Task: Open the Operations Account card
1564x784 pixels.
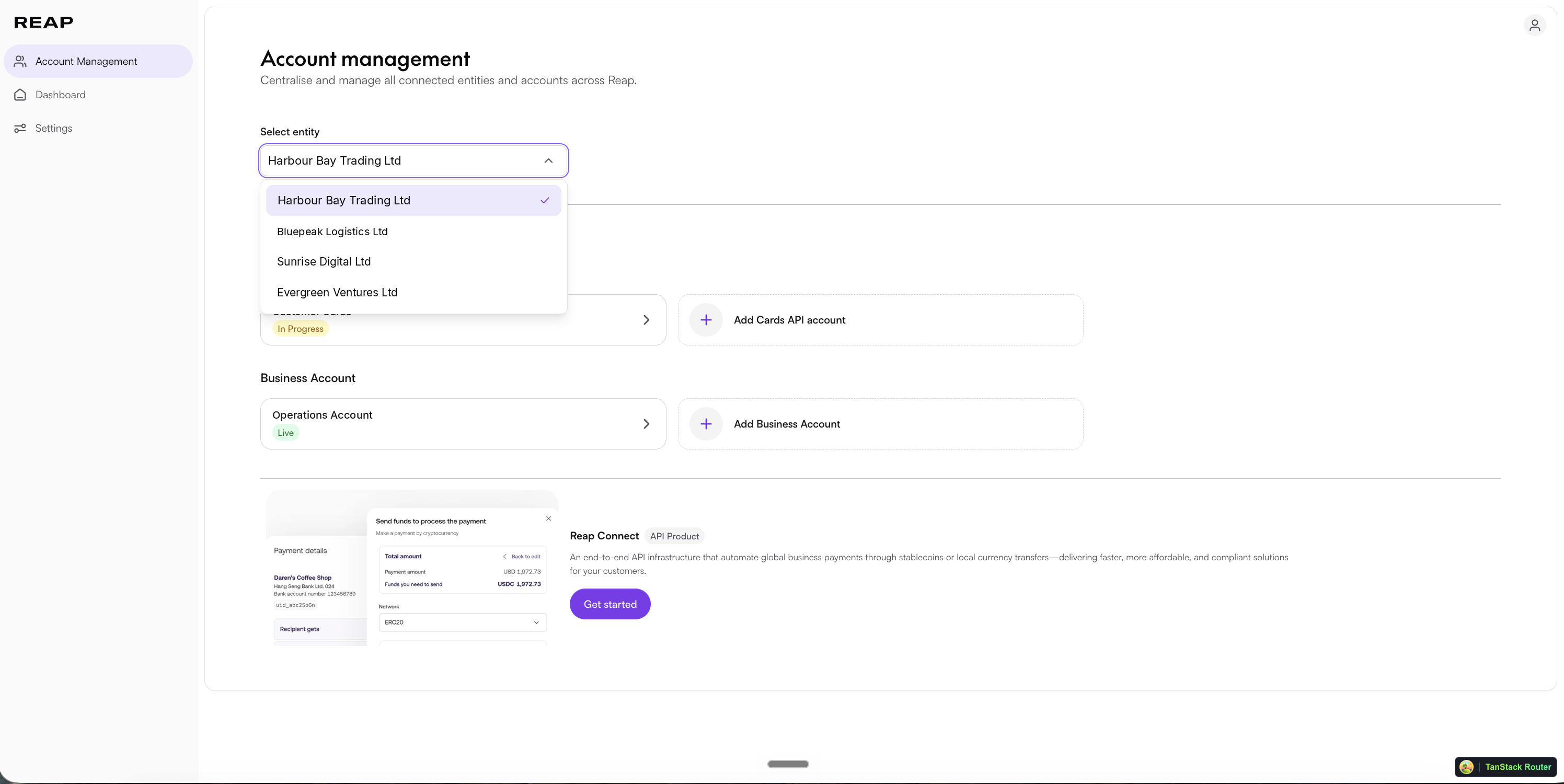Action: [x=463, y=424]
